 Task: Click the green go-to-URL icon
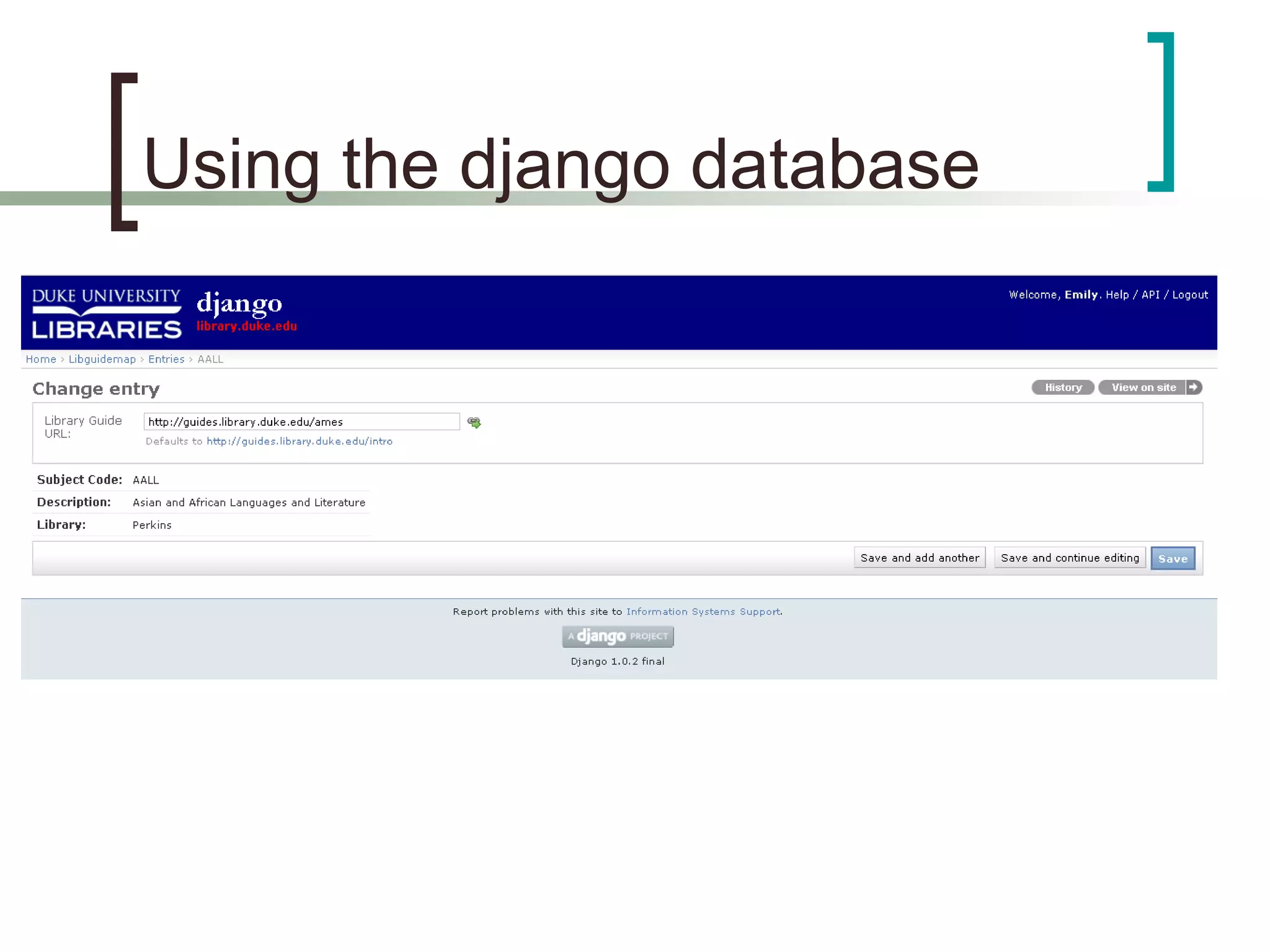click(474, 422)
